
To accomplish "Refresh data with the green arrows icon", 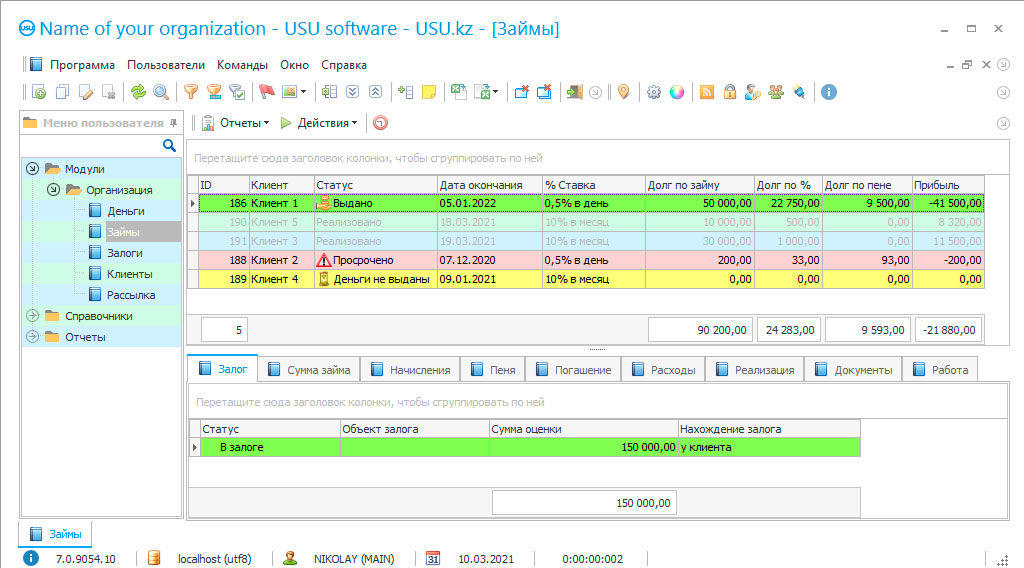I will tap(138, 92).
